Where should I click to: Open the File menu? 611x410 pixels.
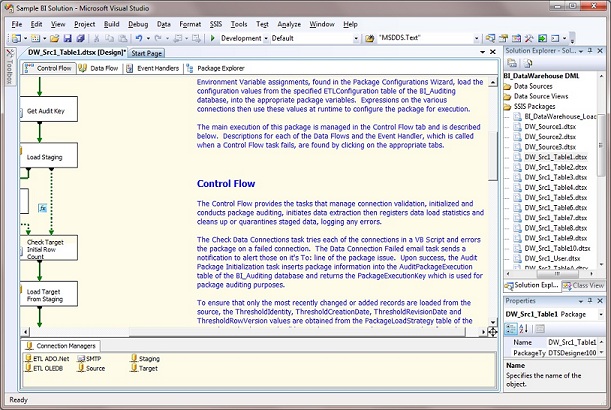coord(17,24)
